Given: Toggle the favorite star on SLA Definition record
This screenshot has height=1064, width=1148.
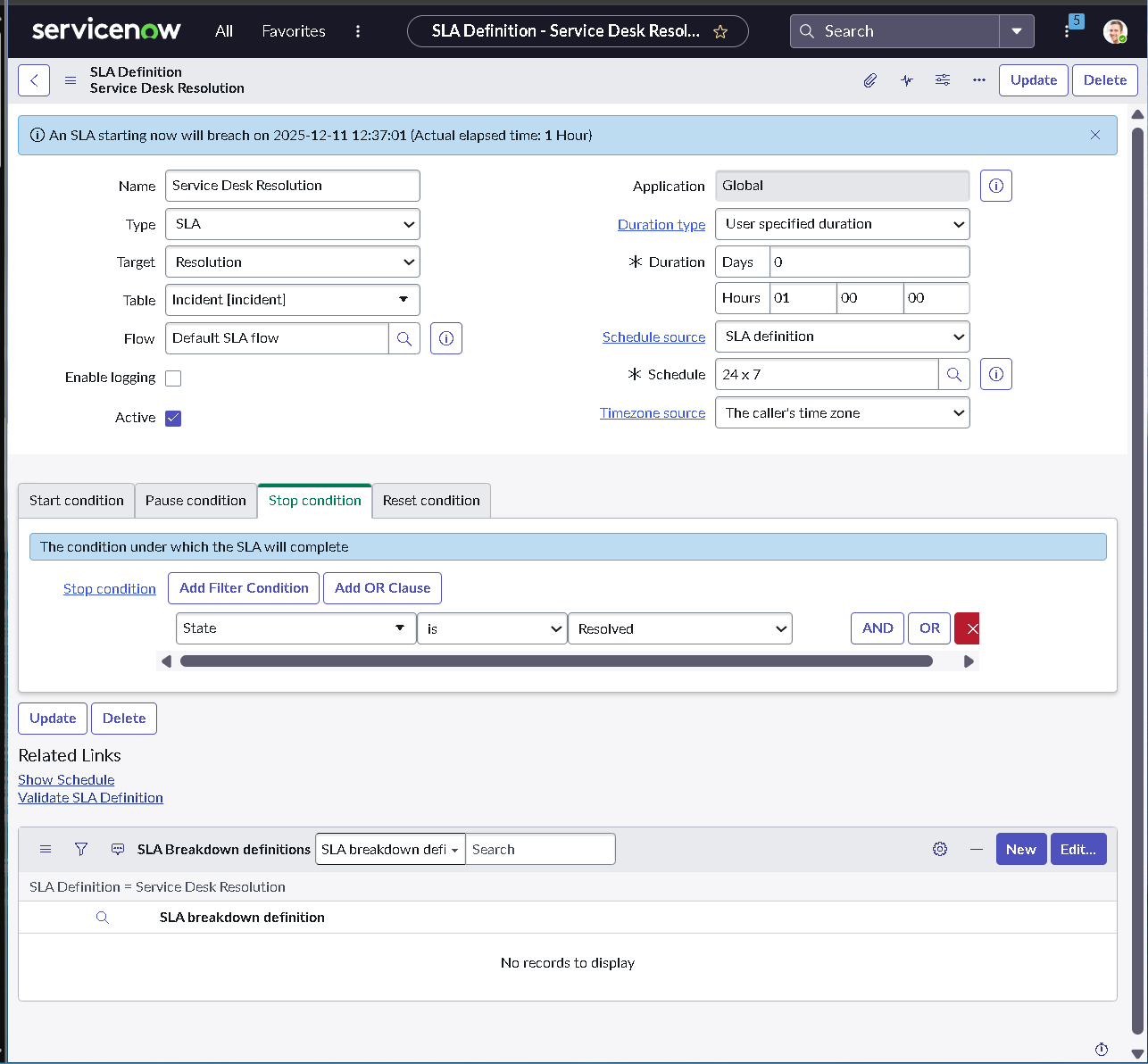Looking at the screenshot, I should [x=720, y=30].
